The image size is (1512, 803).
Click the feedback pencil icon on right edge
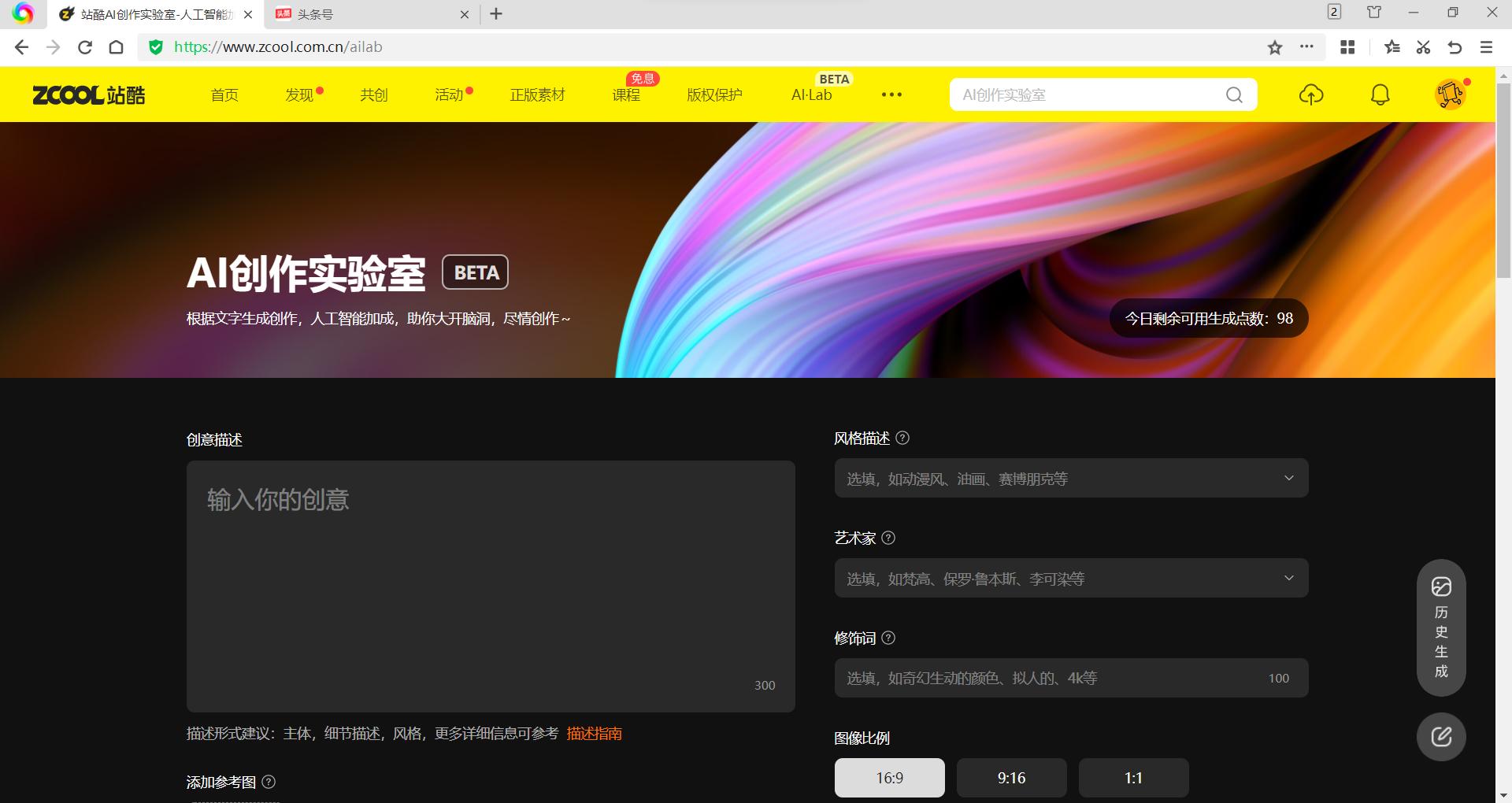tap(1441, 737)
